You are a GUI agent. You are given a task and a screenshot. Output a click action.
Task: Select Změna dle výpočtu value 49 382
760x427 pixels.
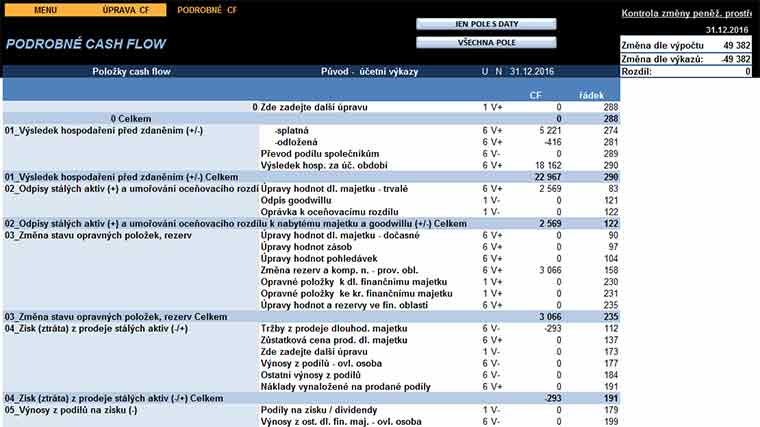click(x=737, y=46)
